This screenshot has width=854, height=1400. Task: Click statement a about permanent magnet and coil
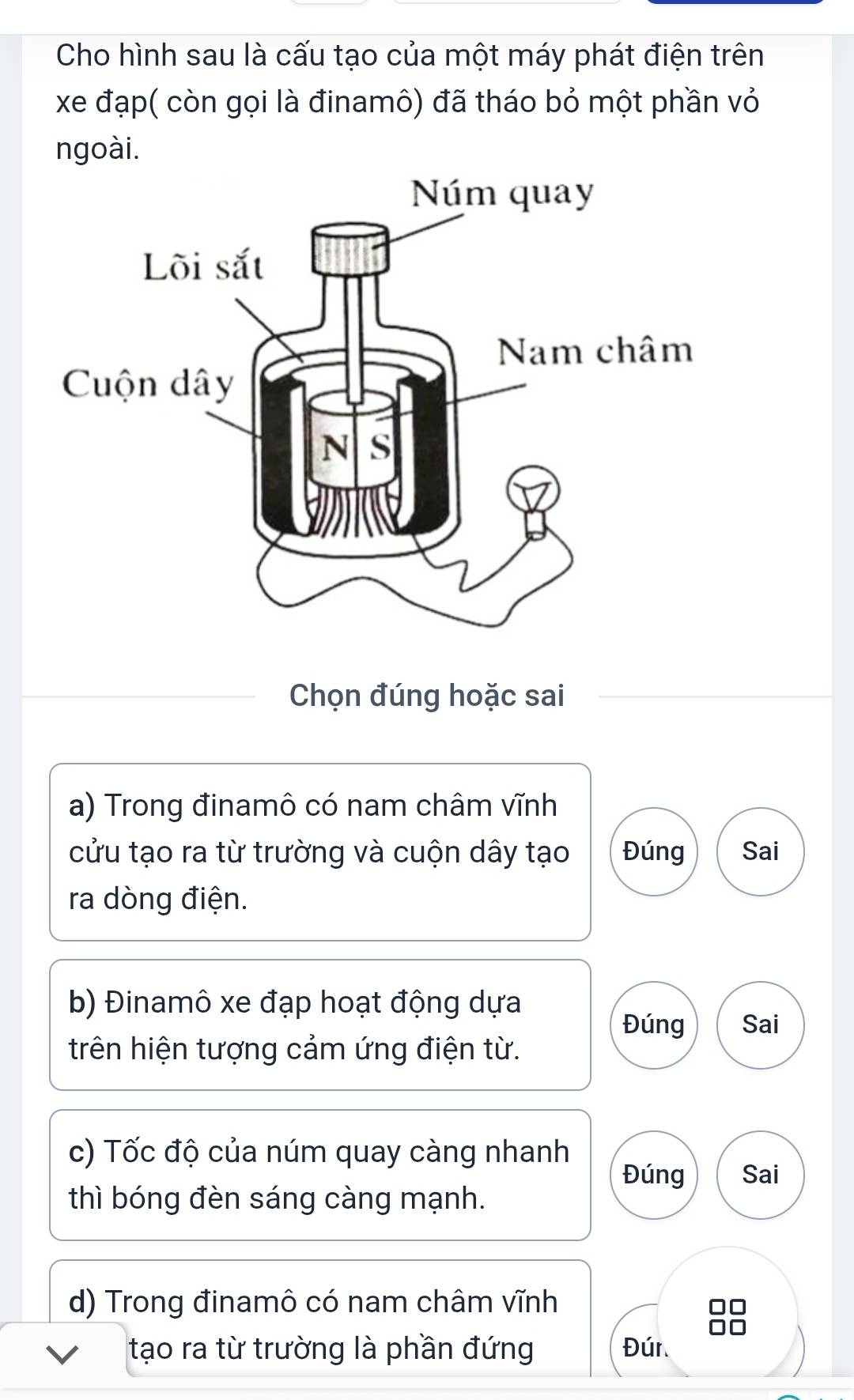coord(319,852)
